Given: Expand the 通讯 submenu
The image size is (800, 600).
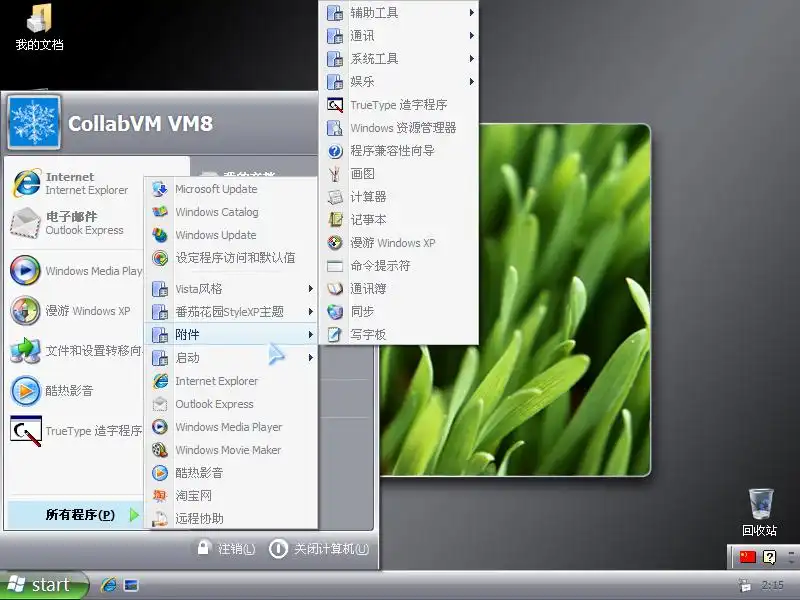Looking at the screenshot, I should click(x=399, y=36).
